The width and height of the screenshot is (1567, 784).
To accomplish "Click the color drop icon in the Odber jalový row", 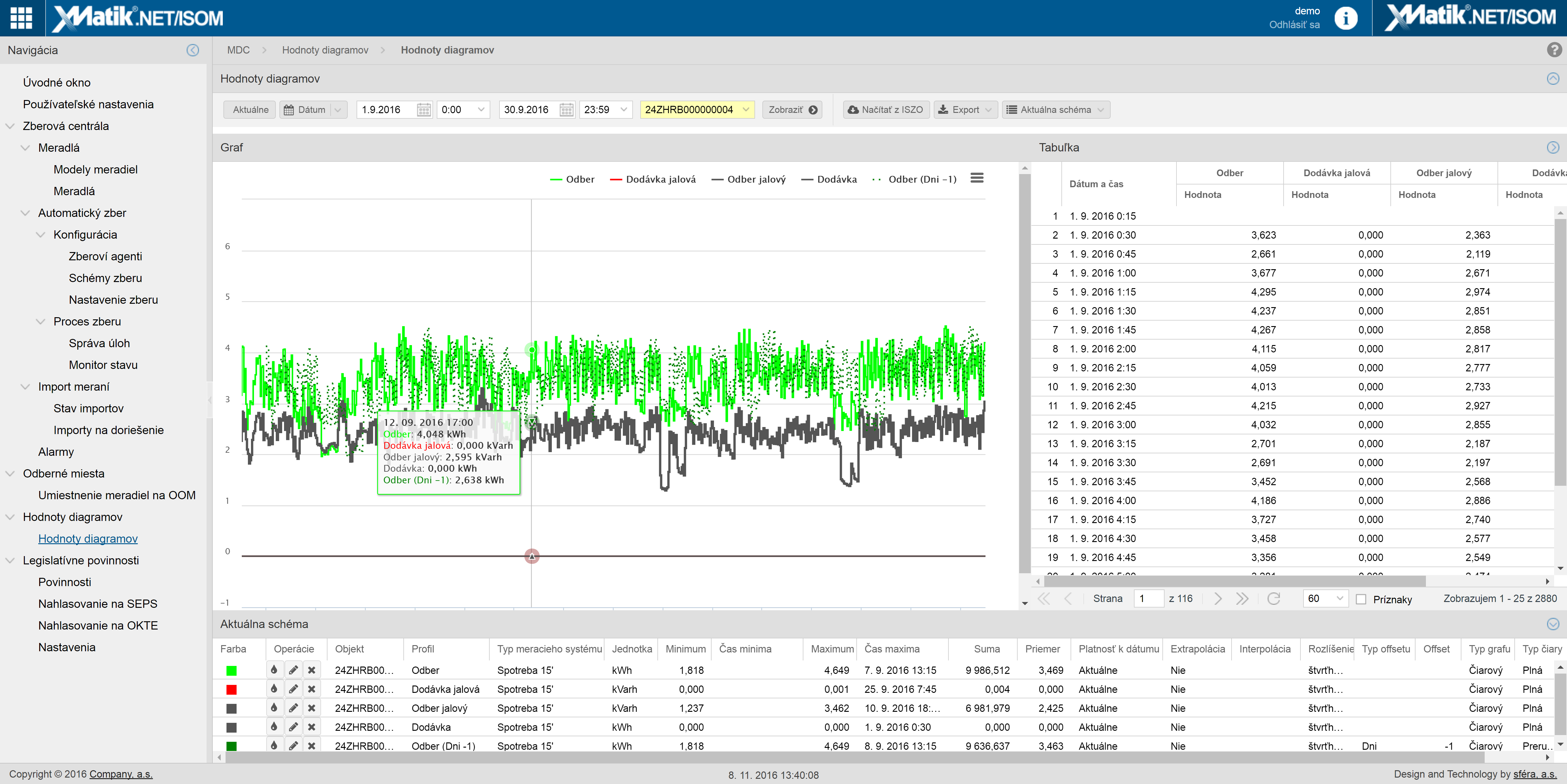I will [x=274, y=708].
